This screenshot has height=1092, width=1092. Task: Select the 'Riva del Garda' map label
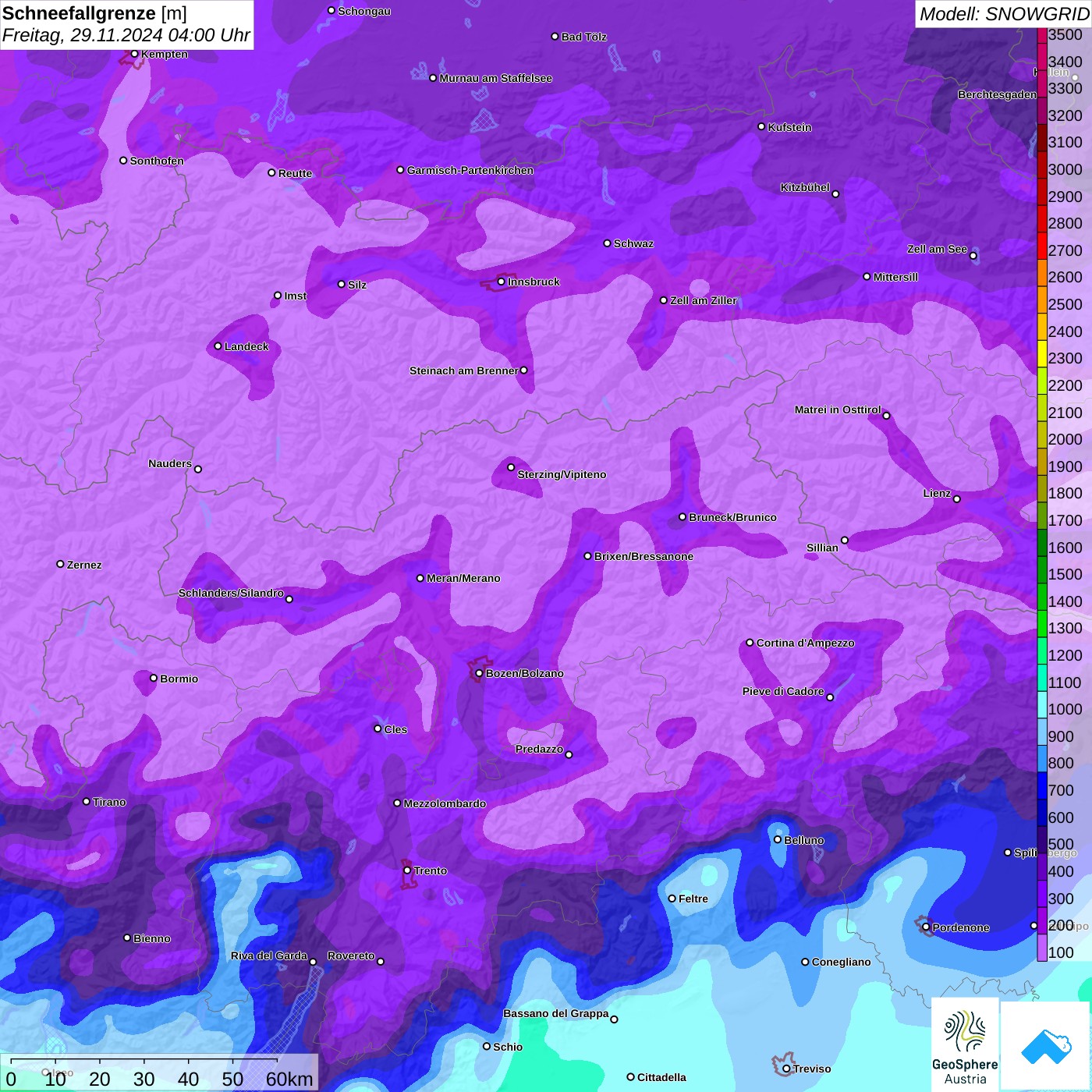[269, 955]
